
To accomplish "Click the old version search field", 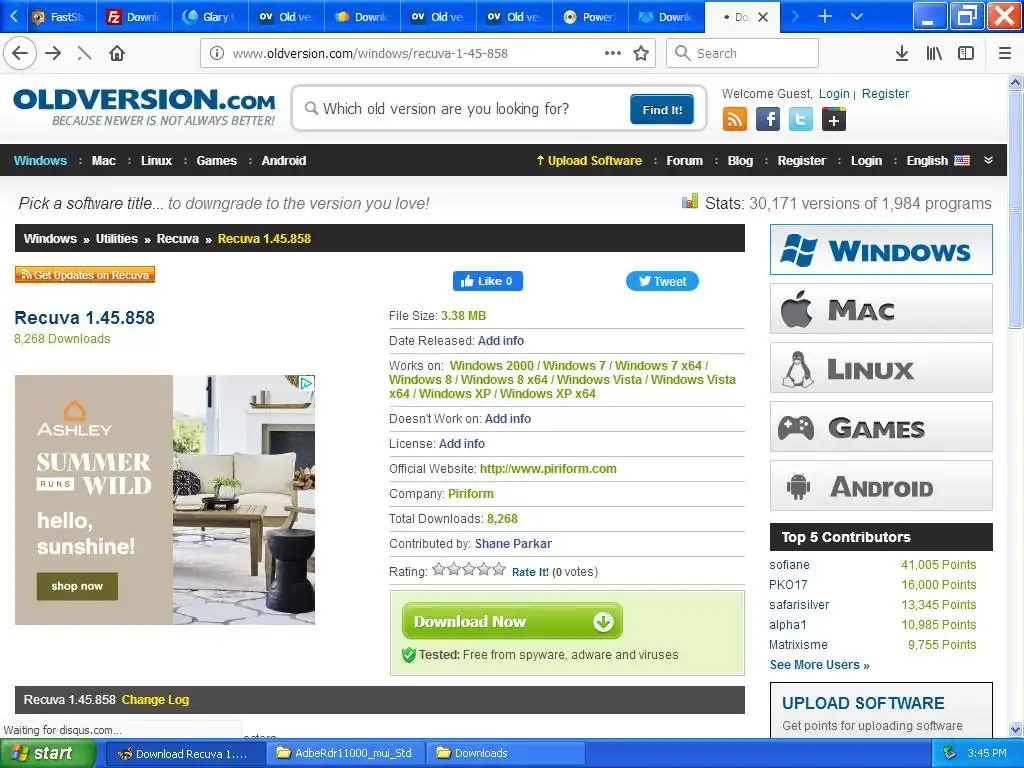I will point(464,109).
